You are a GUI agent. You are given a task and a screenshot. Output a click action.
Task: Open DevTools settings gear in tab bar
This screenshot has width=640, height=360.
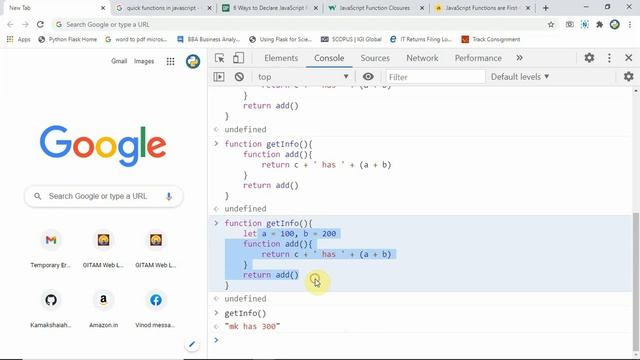[x=589, y=58]
